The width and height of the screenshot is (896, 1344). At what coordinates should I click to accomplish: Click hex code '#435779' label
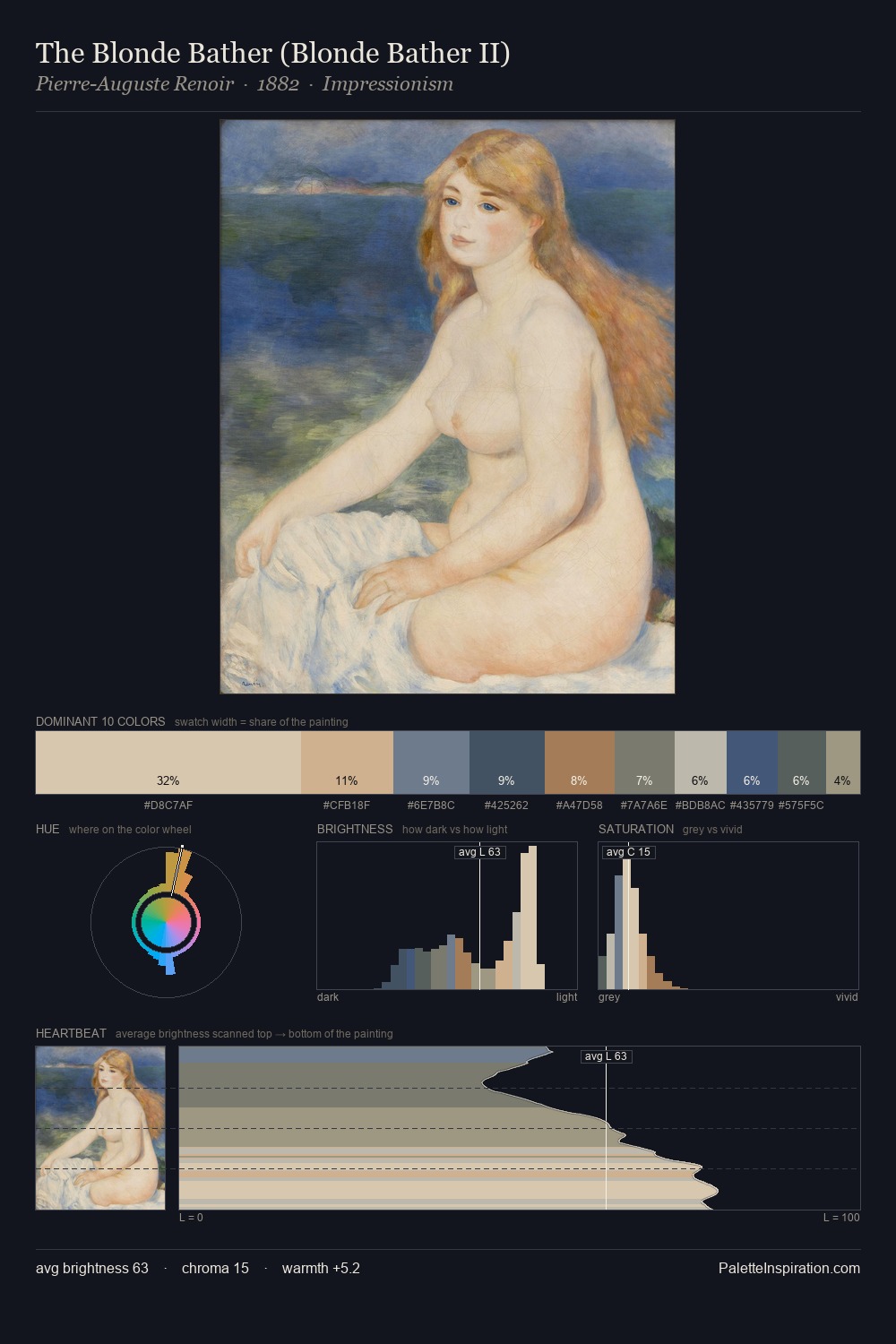point(752,806)
